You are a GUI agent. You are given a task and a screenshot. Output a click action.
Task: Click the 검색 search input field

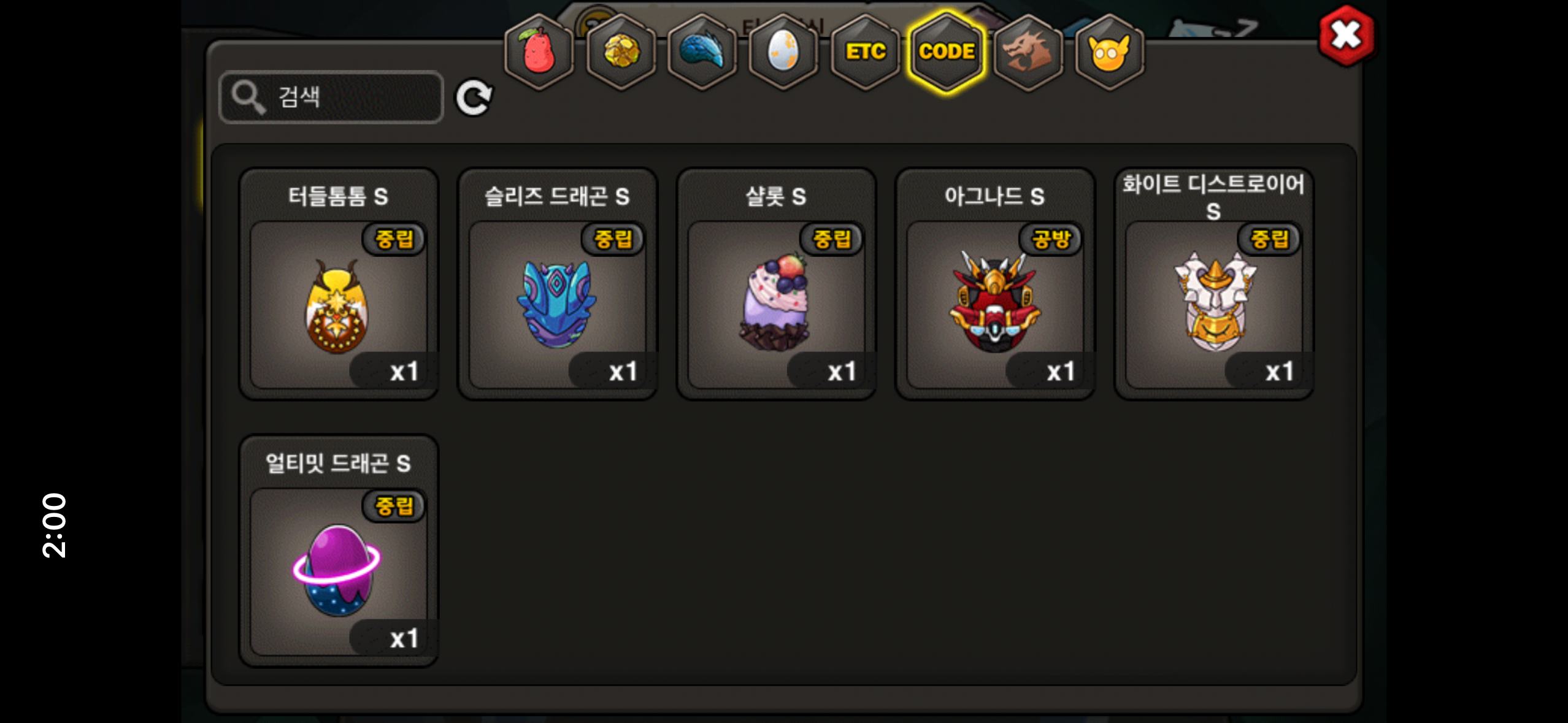click(x=331, y=97)
